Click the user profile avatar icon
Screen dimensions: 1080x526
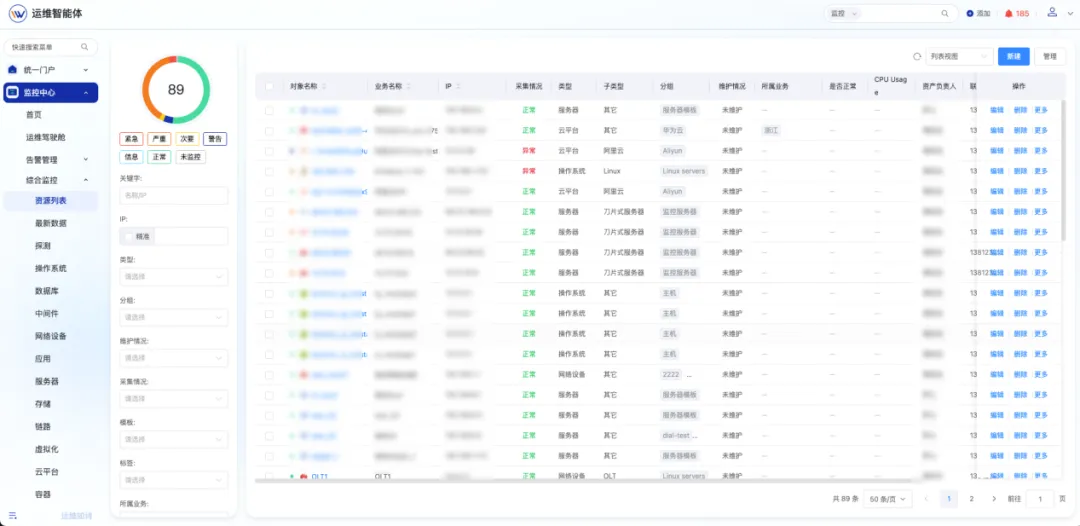pyautogui.click(x=1052, y=12)
